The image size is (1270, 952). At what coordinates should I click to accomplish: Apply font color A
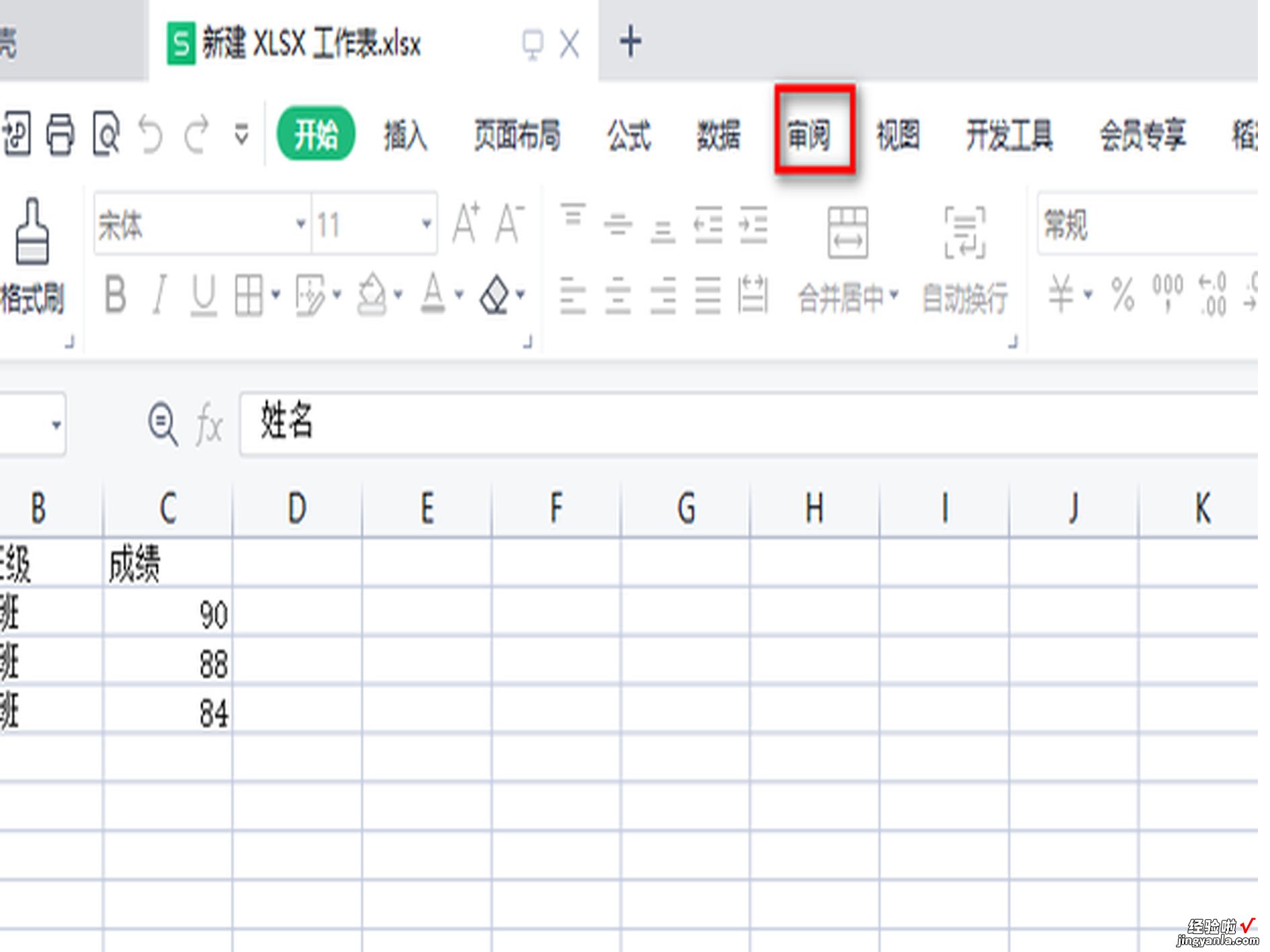pos(433,293)
